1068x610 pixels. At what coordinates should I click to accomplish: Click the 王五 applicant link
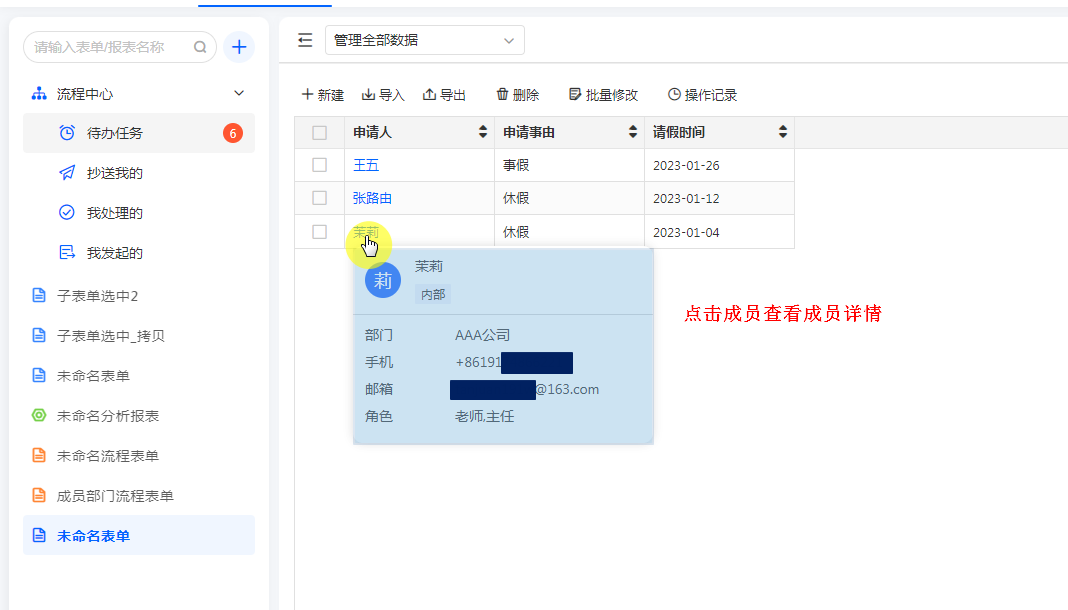click(366, 165)
